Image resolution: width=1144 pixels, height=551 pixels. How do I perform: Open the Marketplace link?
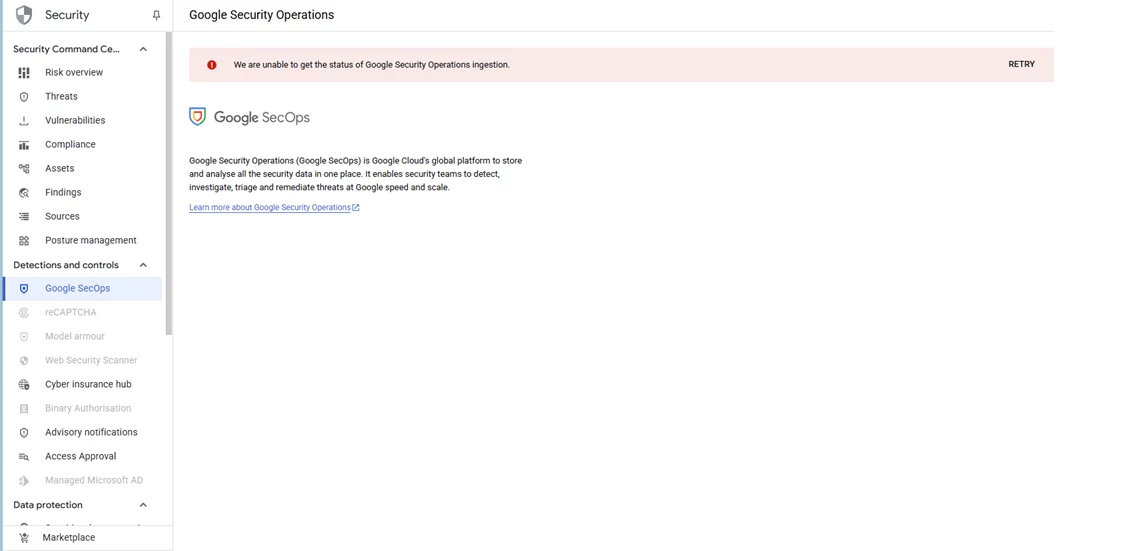pyautogui.click(x=69, y=538)
